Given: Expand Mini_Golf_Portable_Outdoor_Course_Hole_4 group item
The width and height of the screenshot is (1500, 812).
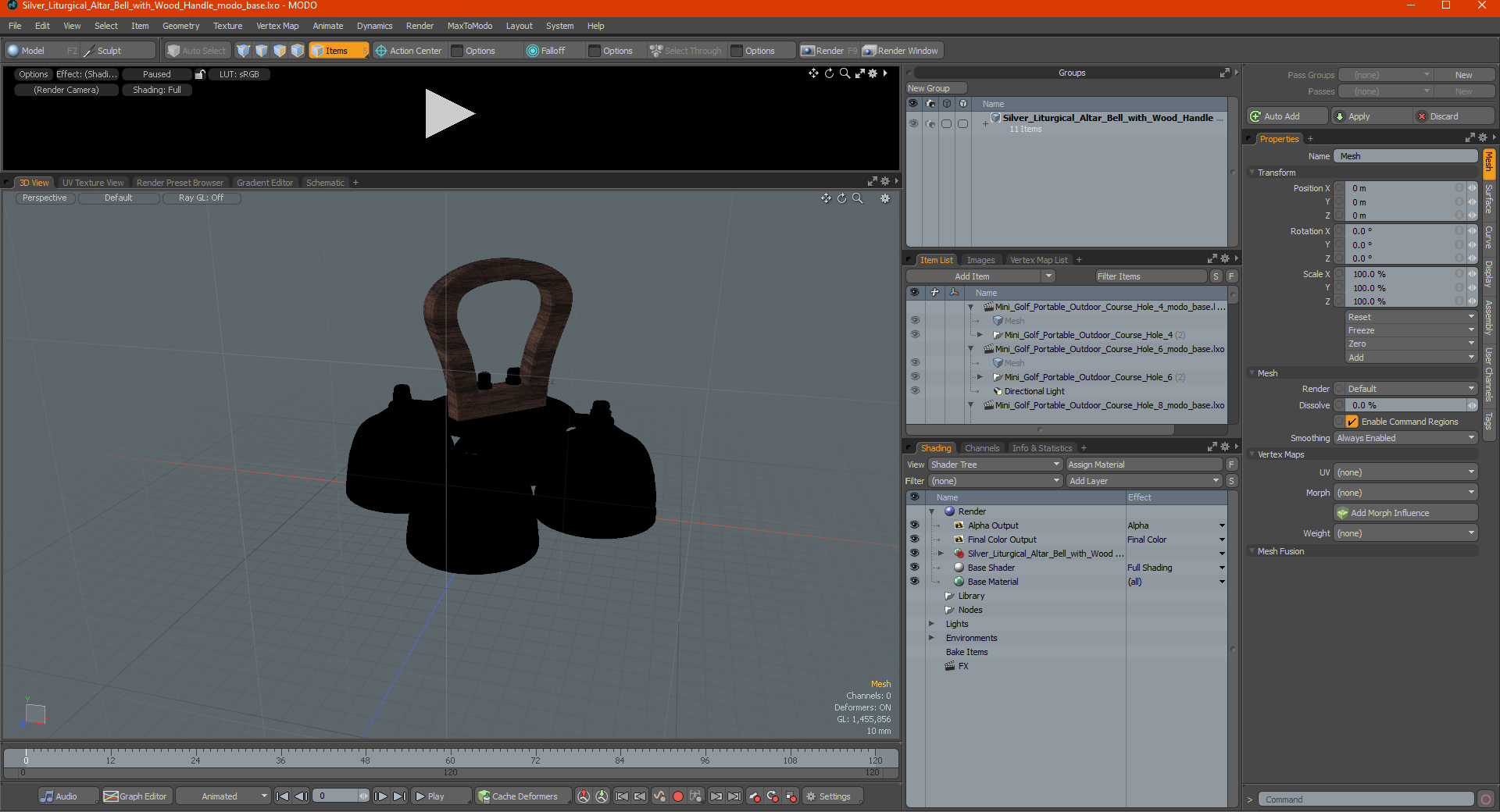Looking at the screenshot, I should [980, 335].
